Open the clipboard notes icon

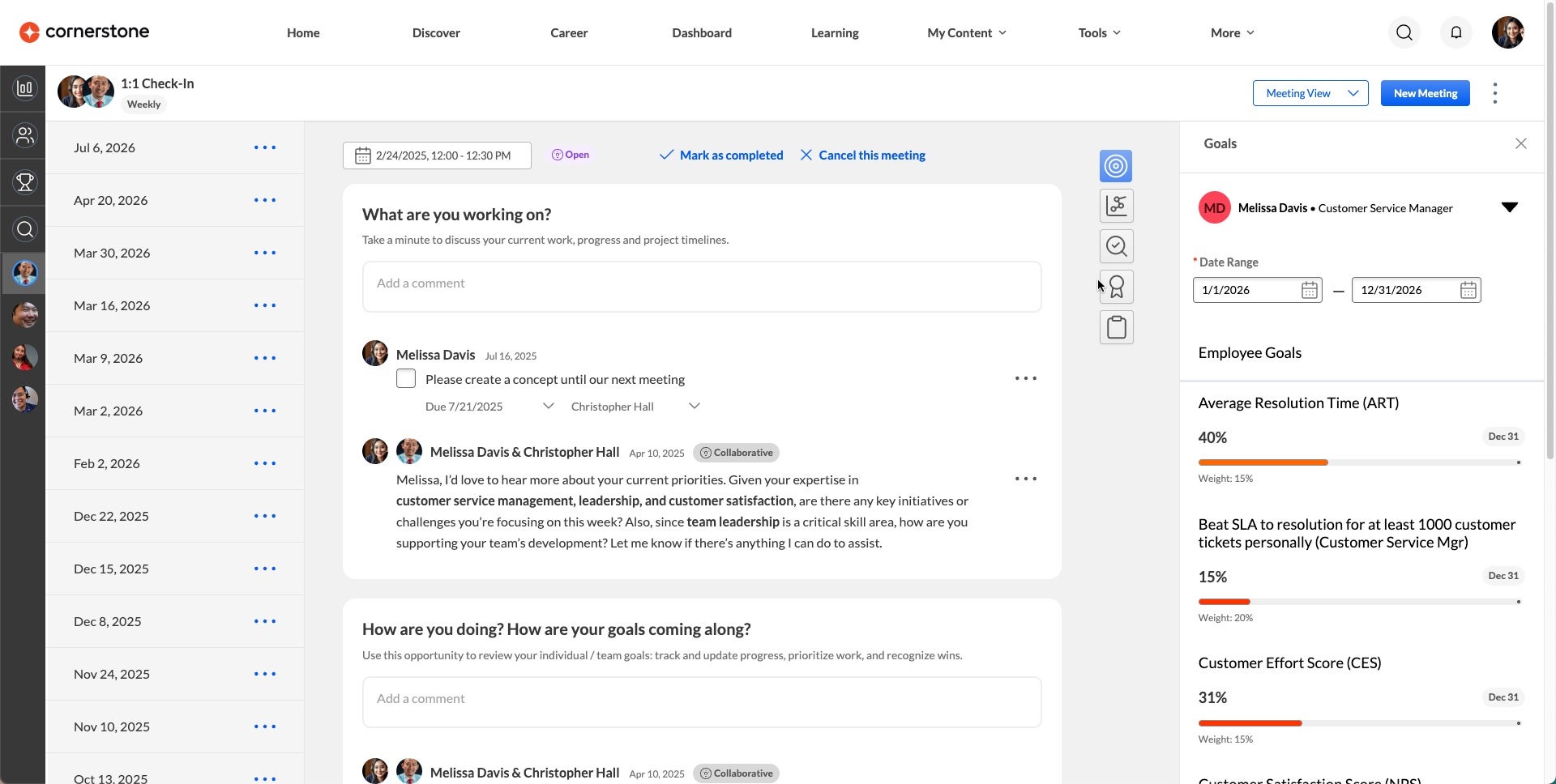[1116, 327]
